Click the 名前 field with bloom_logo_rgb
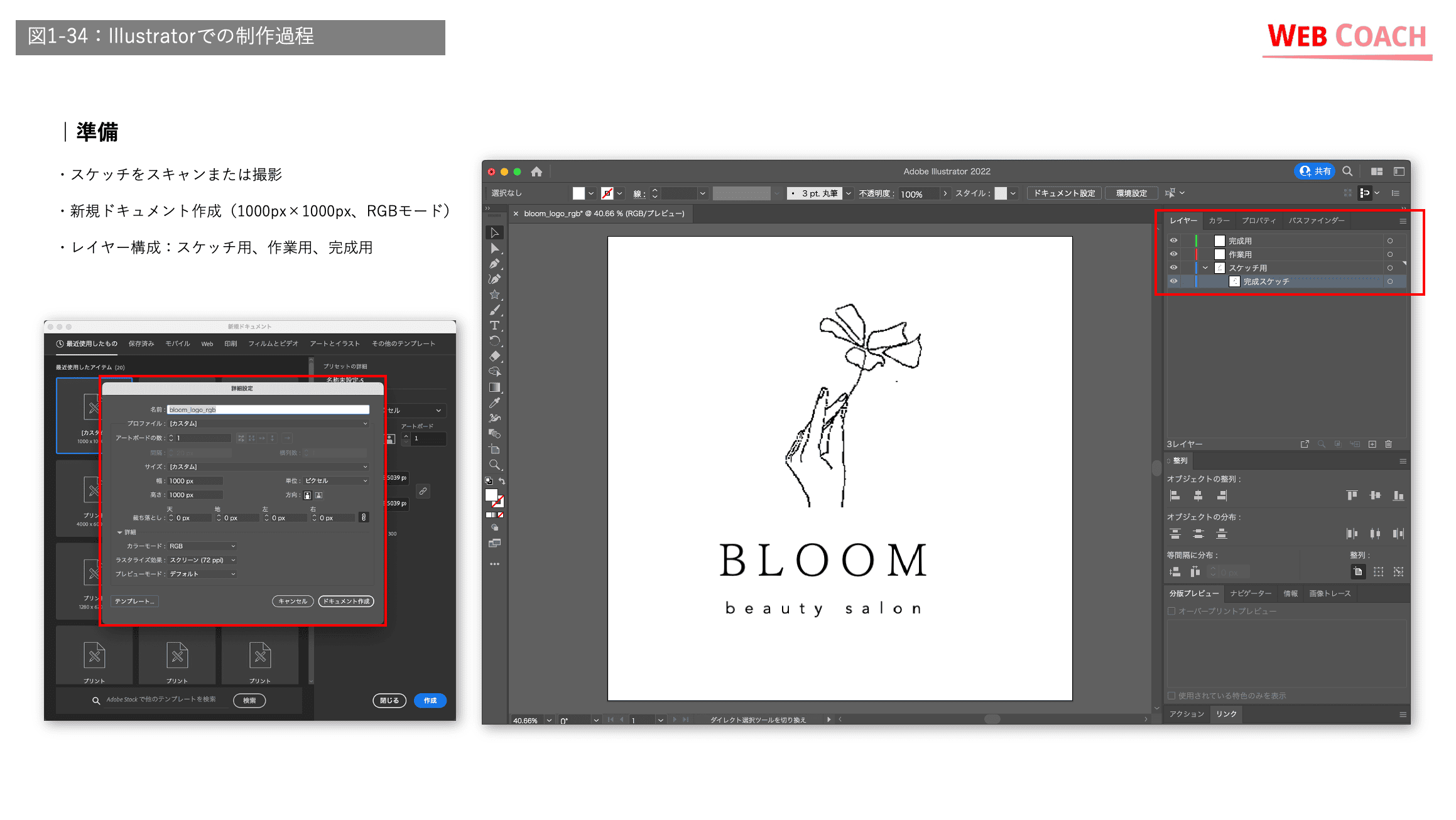This screenshot has width=1456, height=820. 268,410
